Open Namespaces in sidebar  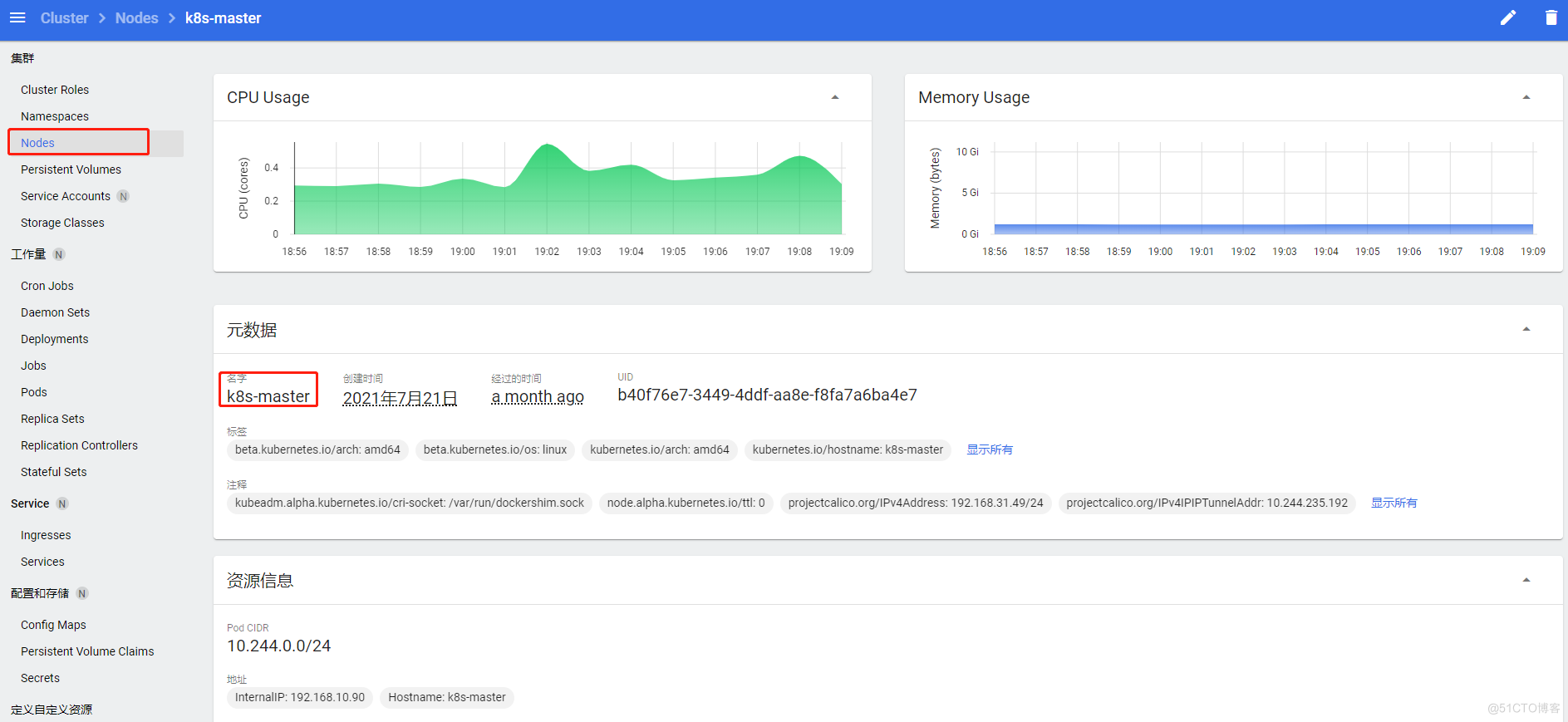[x=55, y=116]
